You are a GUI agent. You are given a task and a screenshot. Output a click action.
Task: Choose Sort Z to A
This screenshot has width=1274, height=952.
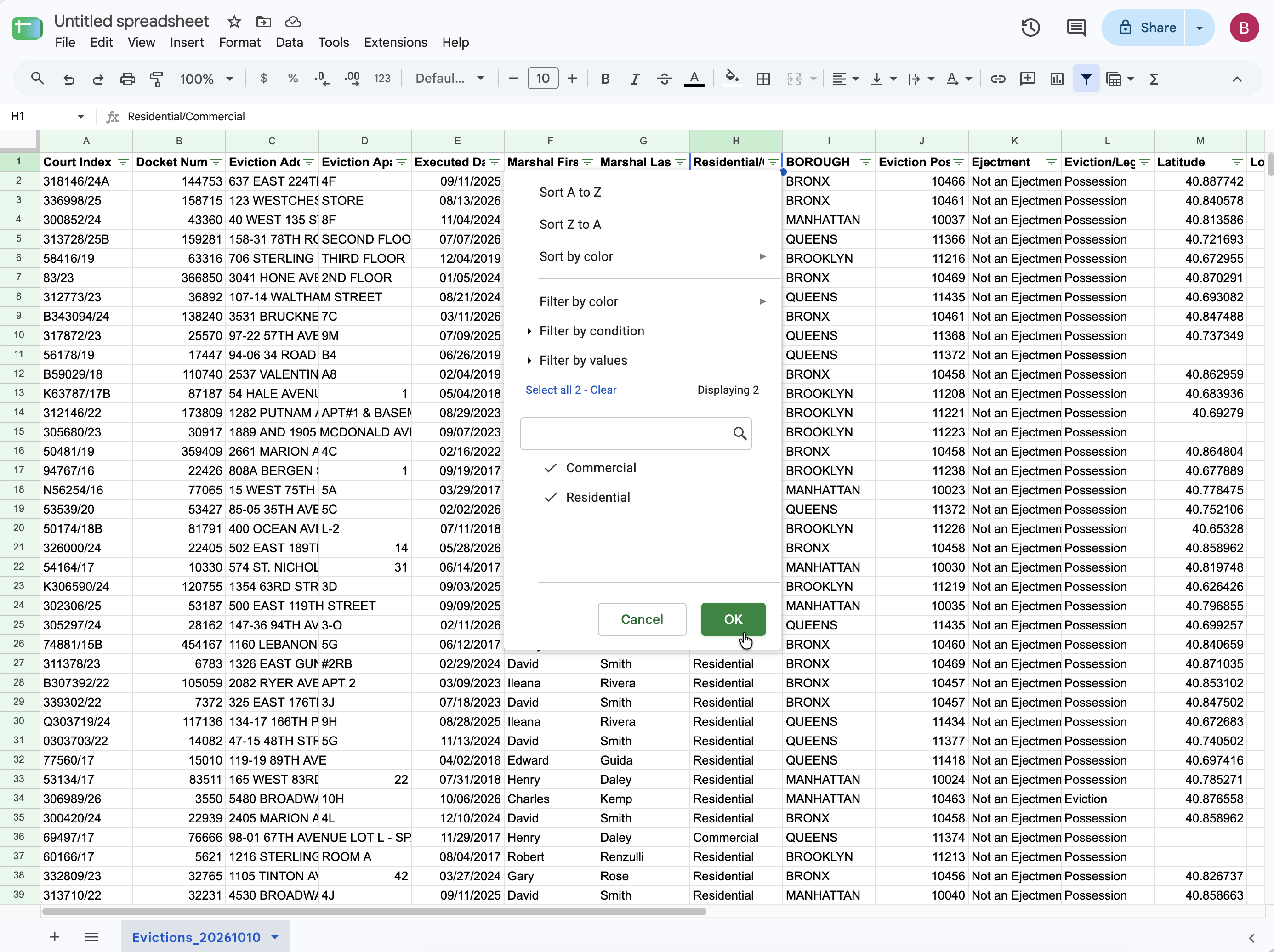pos(569,224)
